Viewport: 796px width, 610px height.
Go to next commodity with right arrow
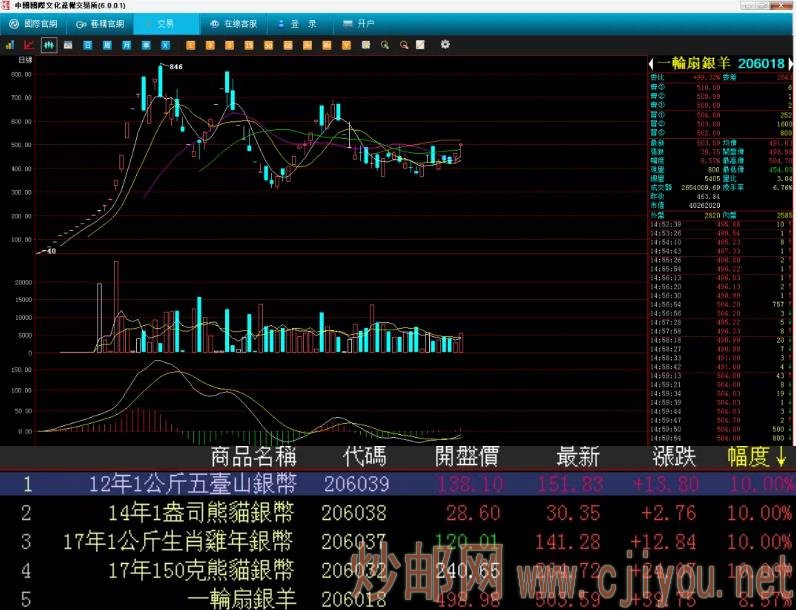tap(790, 64)
